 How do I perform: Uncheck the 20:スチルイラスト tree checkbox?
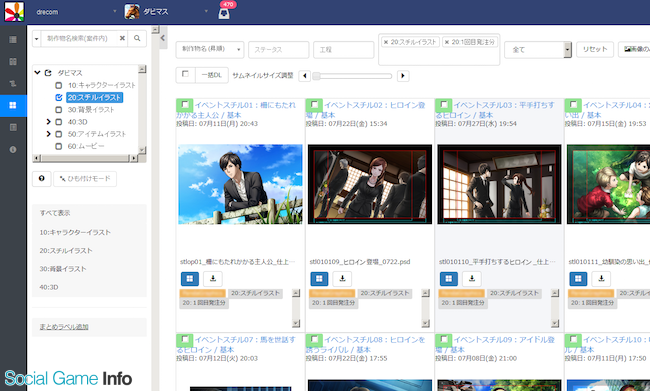pos(59,97)
